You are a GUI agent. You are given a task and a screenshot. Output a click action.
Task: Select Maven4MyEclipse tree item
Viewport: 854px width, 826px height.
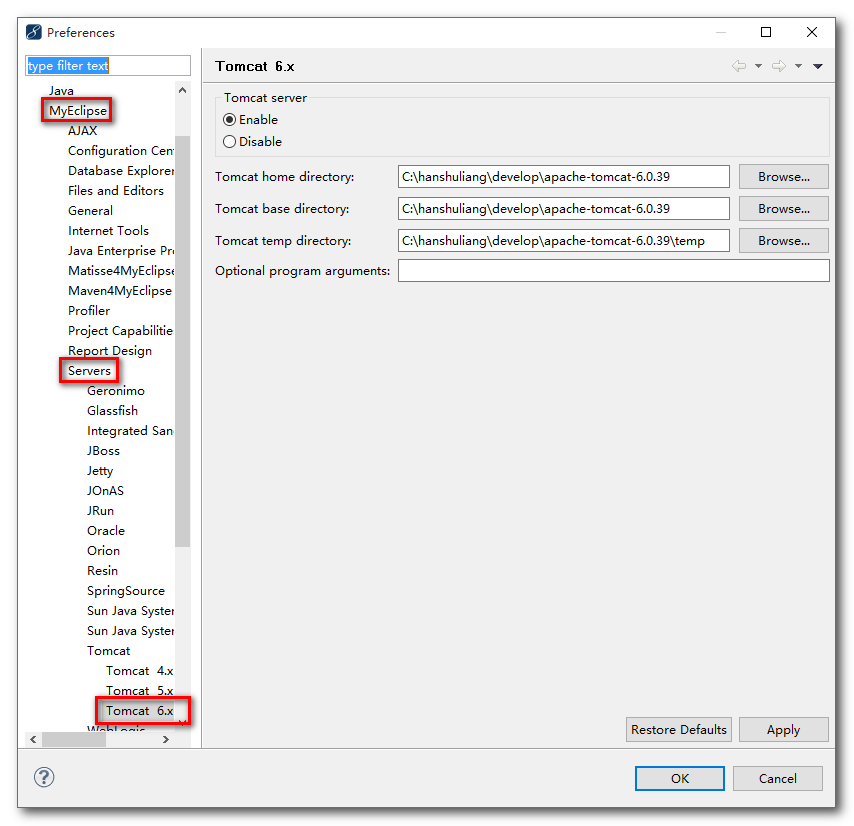coord(120,291)
